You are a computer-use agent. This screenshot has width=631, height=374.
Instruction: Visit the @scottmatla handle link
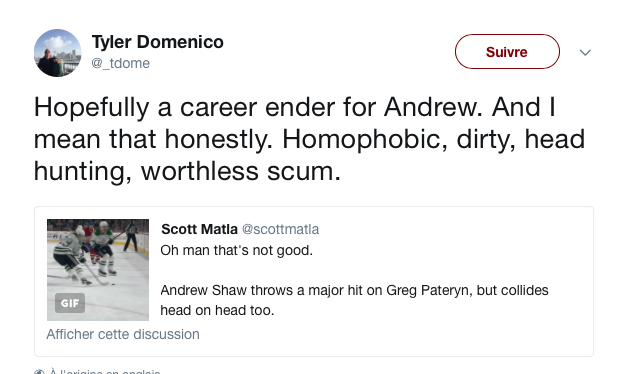280,229
